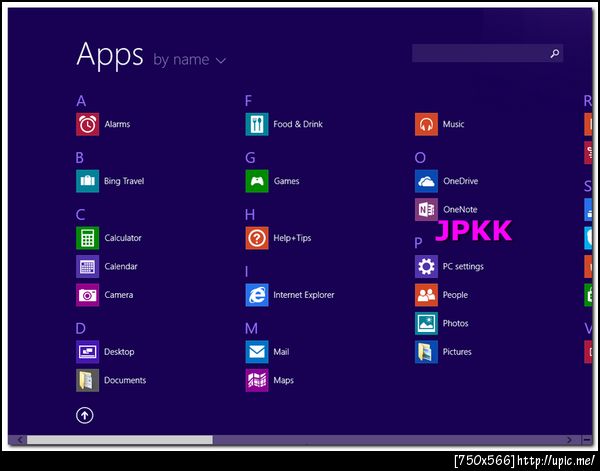Select the letter M group header
The height and width of the screenshot is (471, 600).
click(251, 329)
